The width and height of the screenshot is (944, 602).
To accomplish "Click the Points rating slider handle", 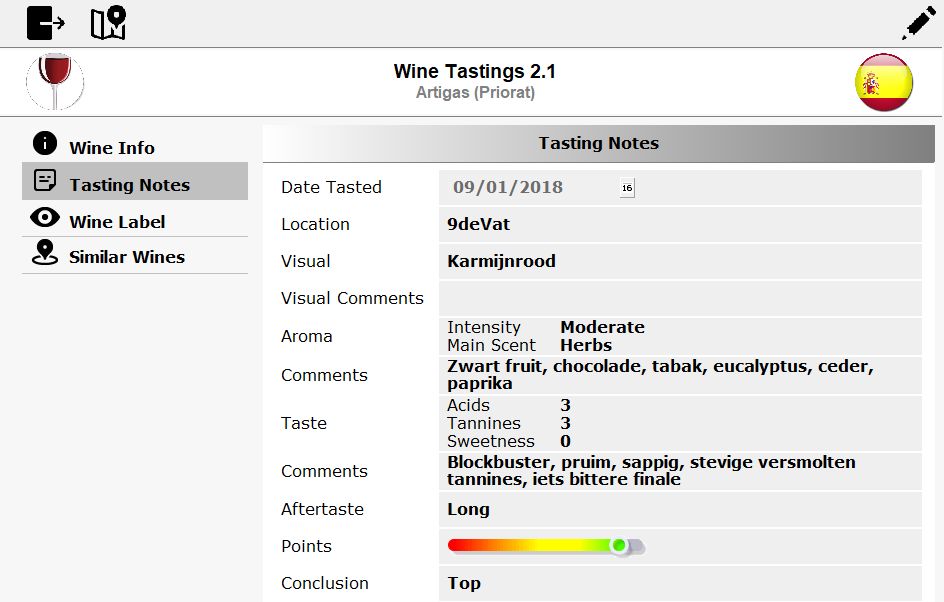I will click(618, 546).
